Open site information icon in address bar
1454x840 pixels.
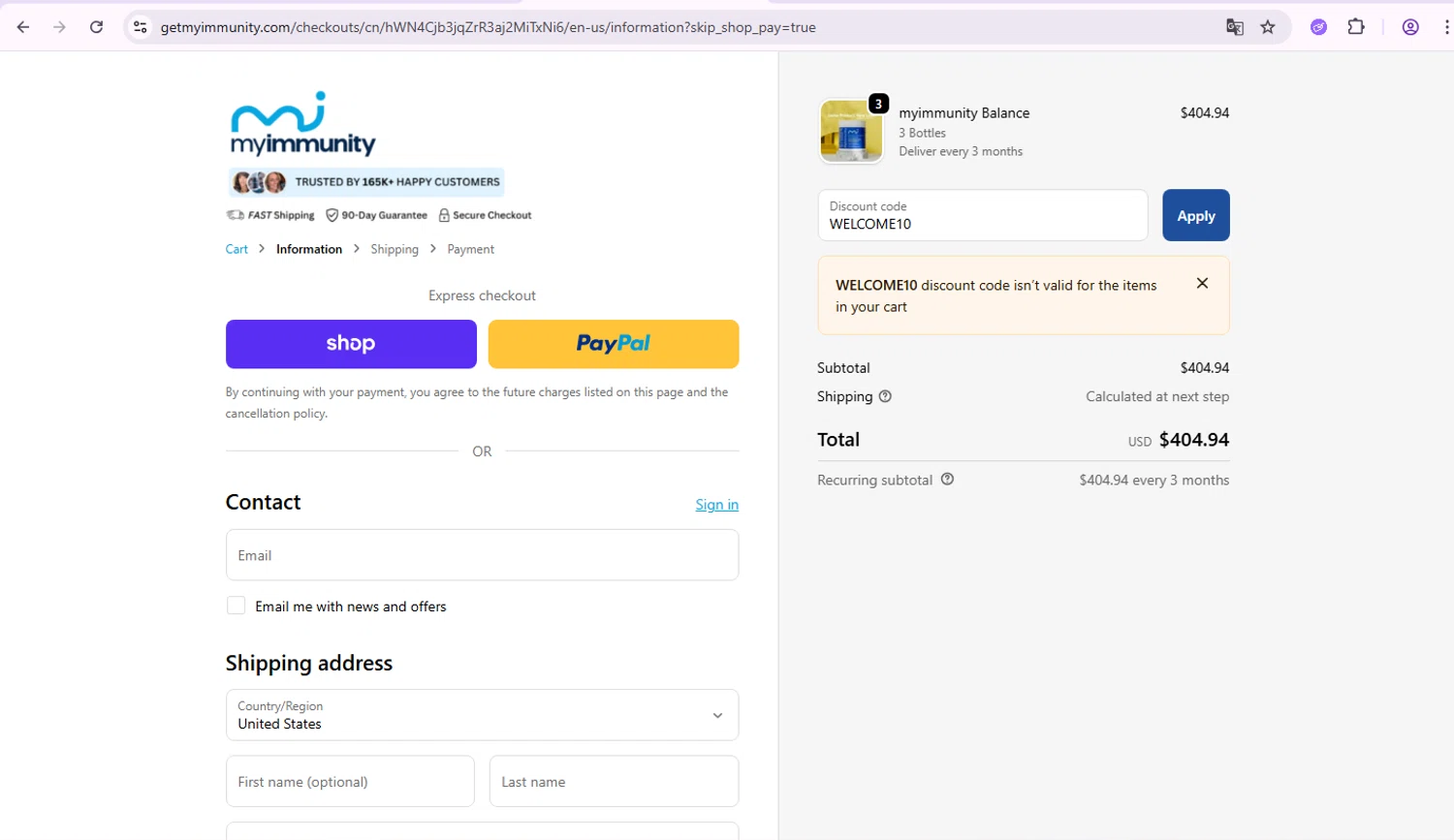(x=141, y=27)
